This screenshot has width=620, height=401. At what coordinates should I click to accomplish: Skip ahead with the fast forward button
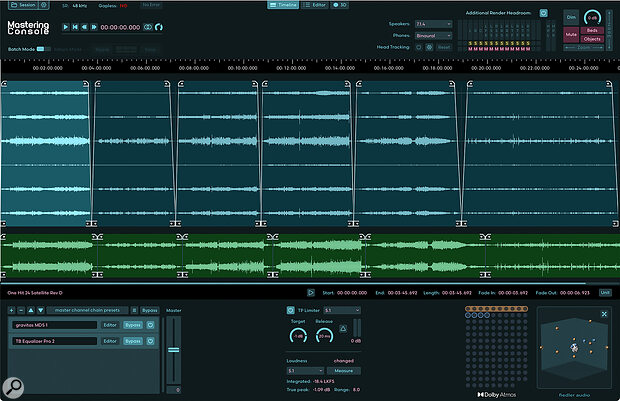point(94,27)
